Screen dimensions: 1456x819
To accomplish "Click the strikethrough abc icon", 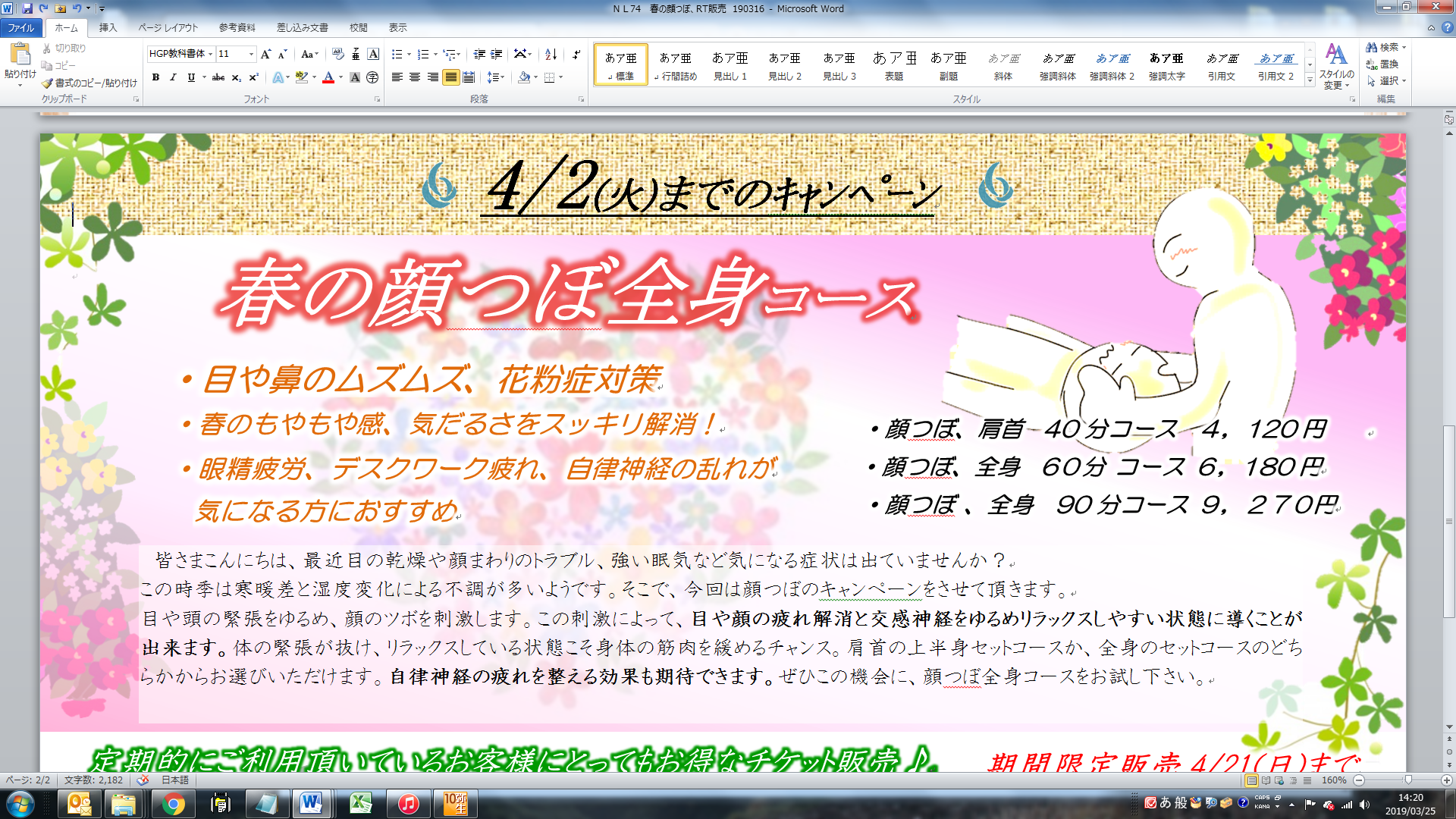I will (218, 77).
